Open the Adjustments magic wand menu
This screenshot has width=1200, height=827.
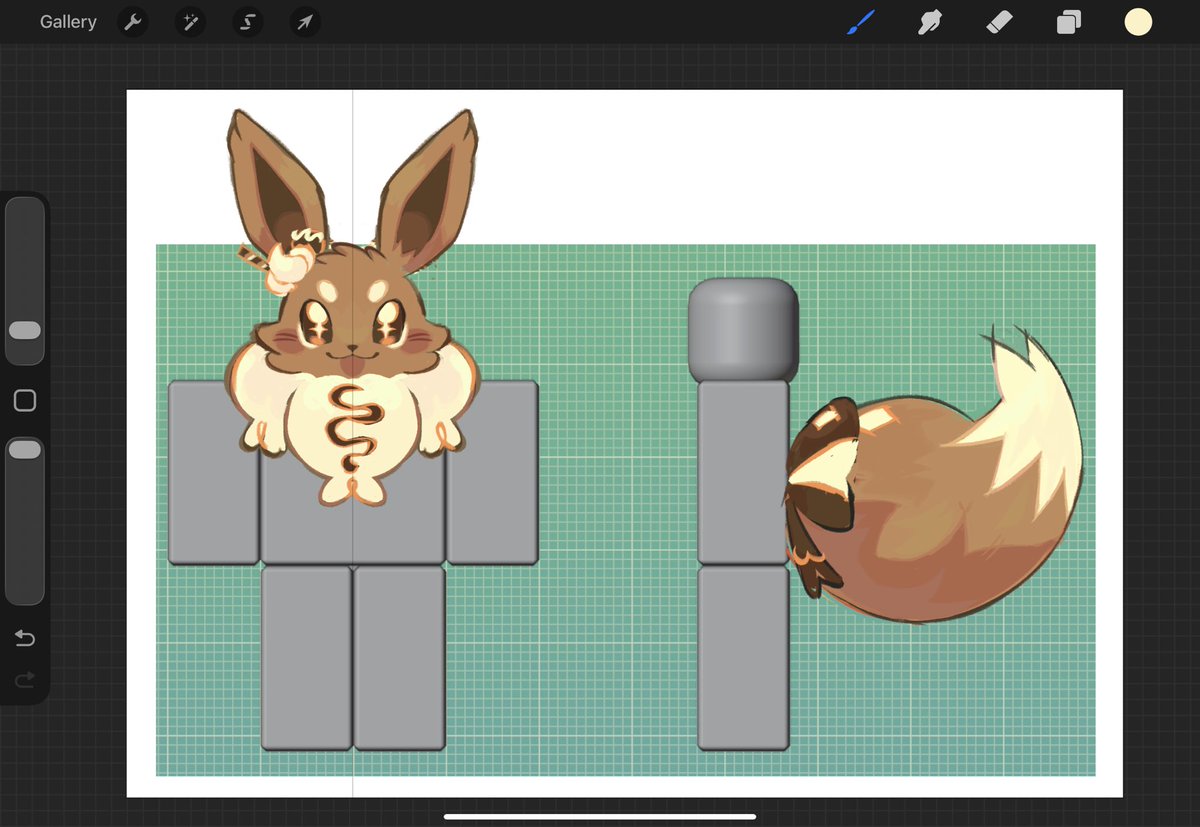coord(190,22)
